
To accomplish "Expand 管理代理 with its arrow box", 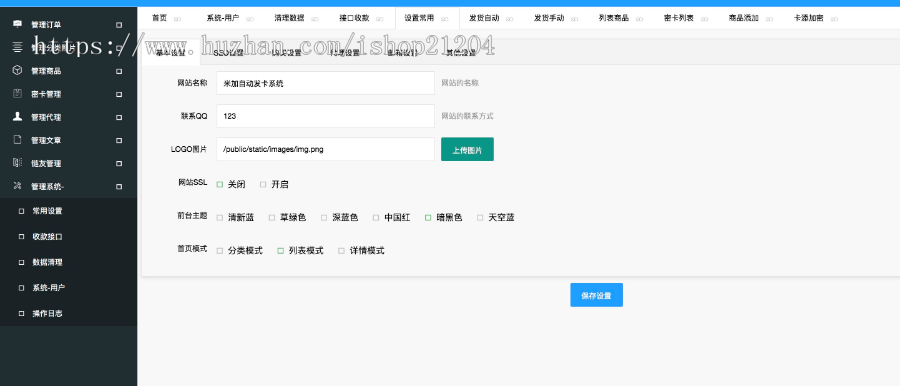I will tap(119, 117).
